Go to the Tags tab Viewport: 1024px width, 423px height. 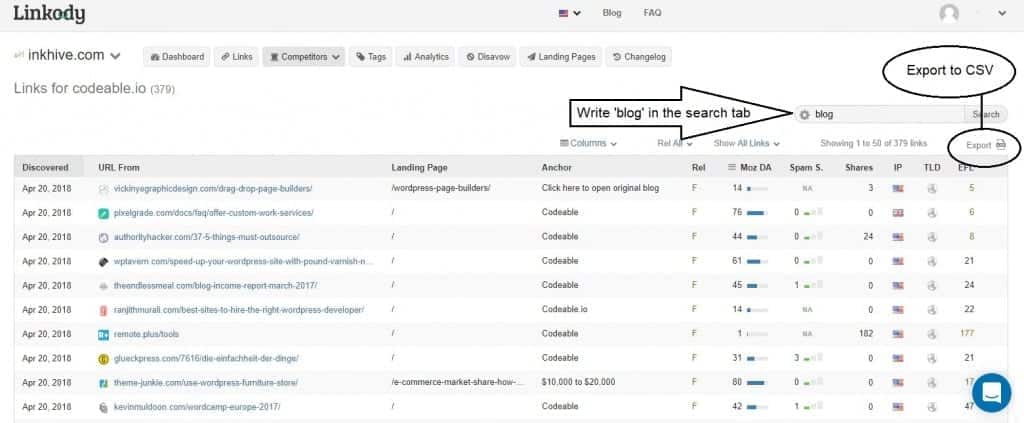[x=371, y=57]
